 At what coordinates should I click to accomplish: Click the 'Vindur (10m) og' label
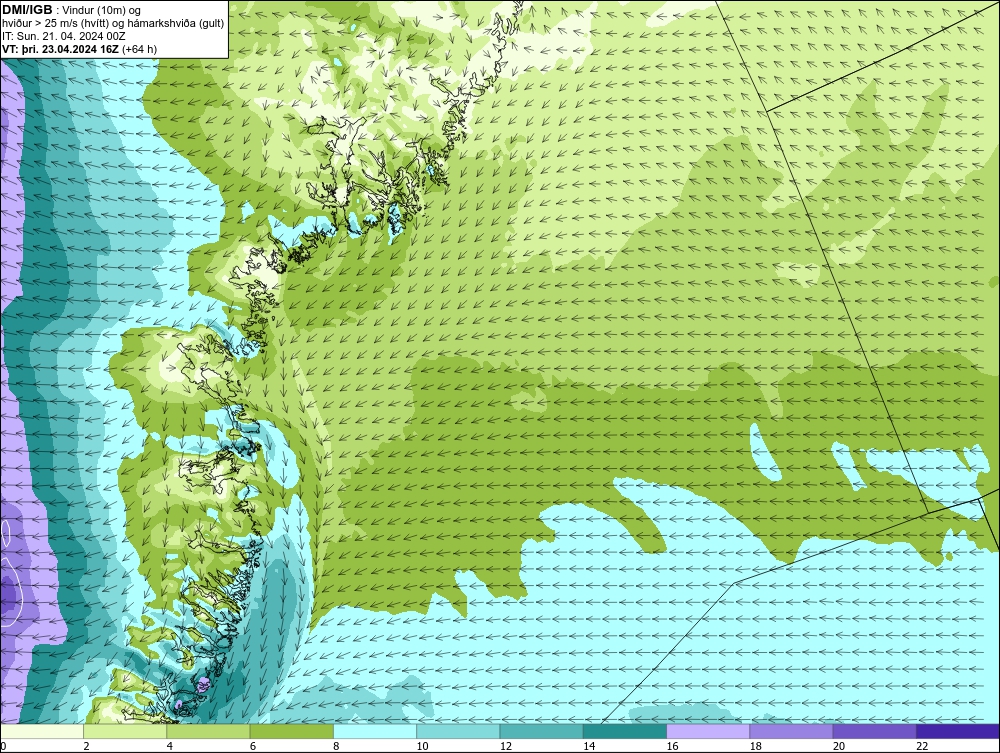102,10
